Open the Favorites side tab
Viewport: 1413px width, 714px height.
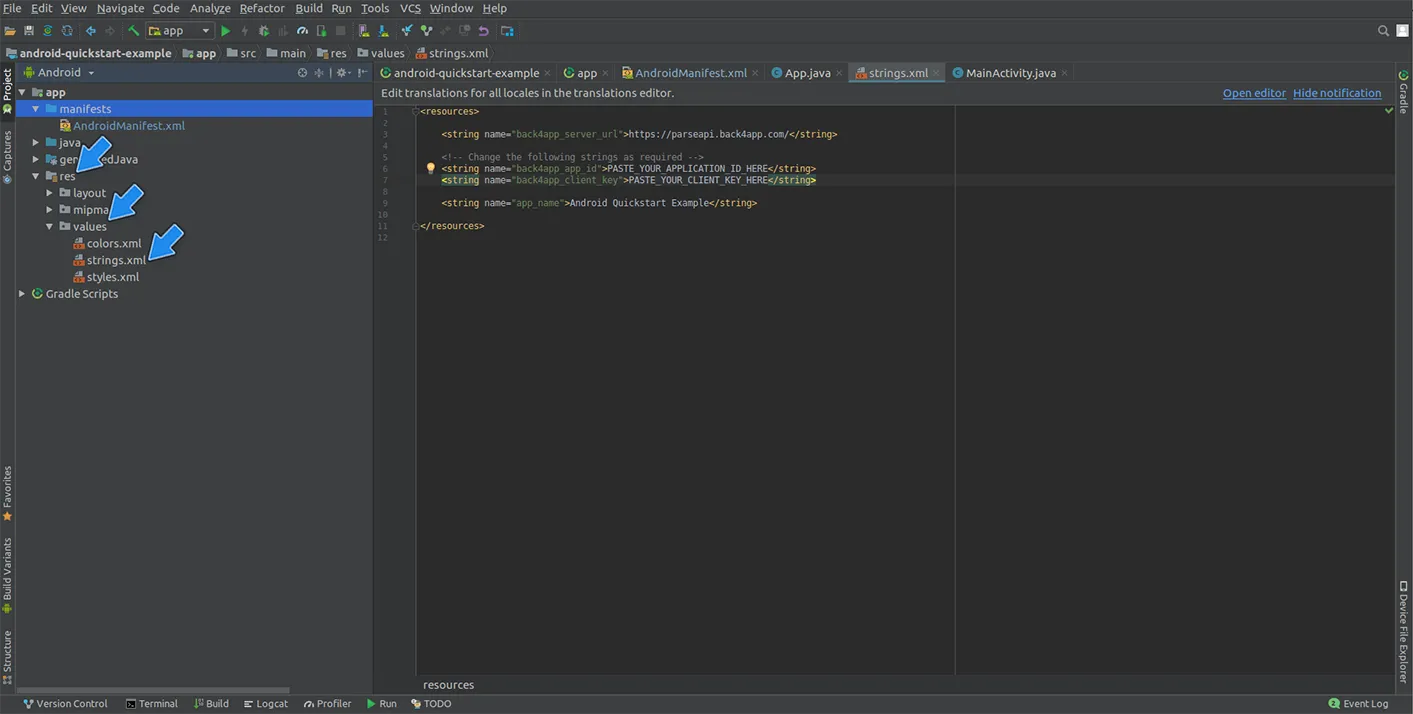point(7,493)
